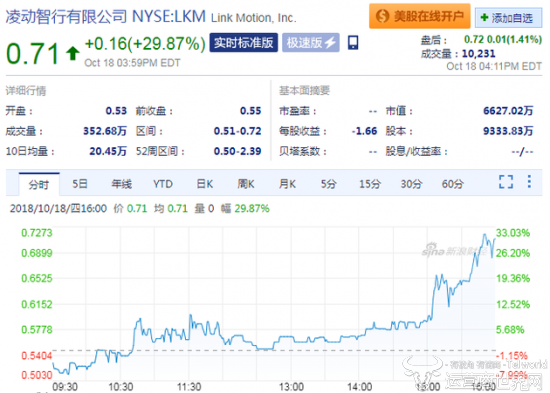
Task: Click the share capital 9333.83万
Action: (x=508, y=131)
